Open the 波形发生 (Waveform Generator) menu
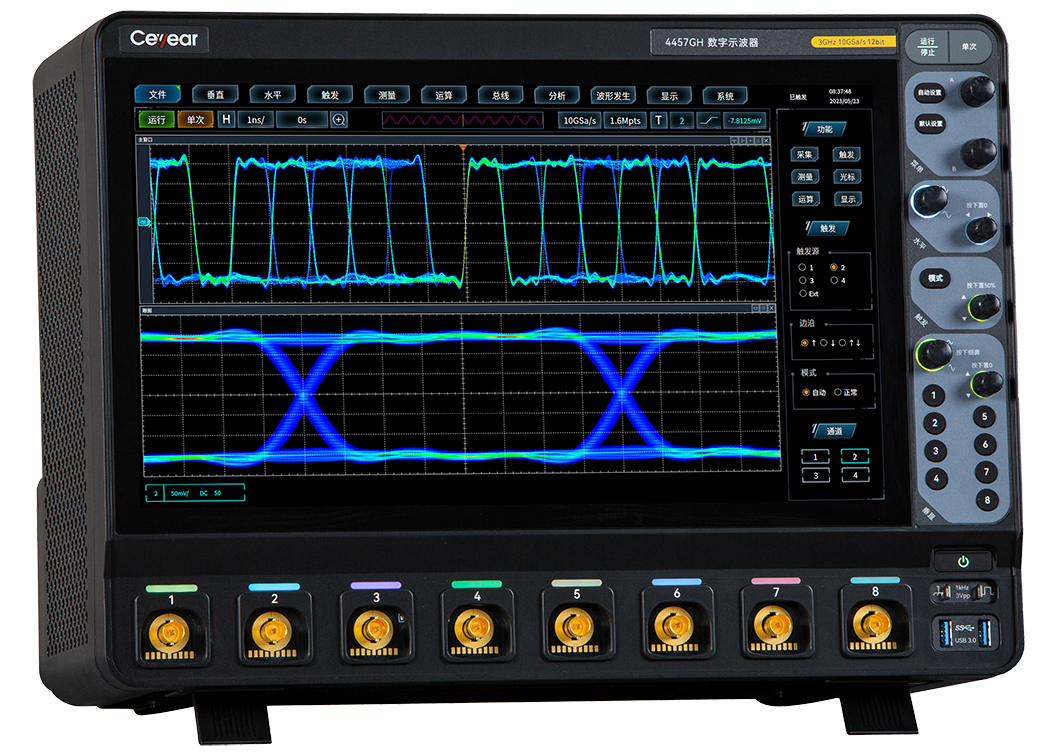This screenshot has height=754, width=1054. click(613, 96)
